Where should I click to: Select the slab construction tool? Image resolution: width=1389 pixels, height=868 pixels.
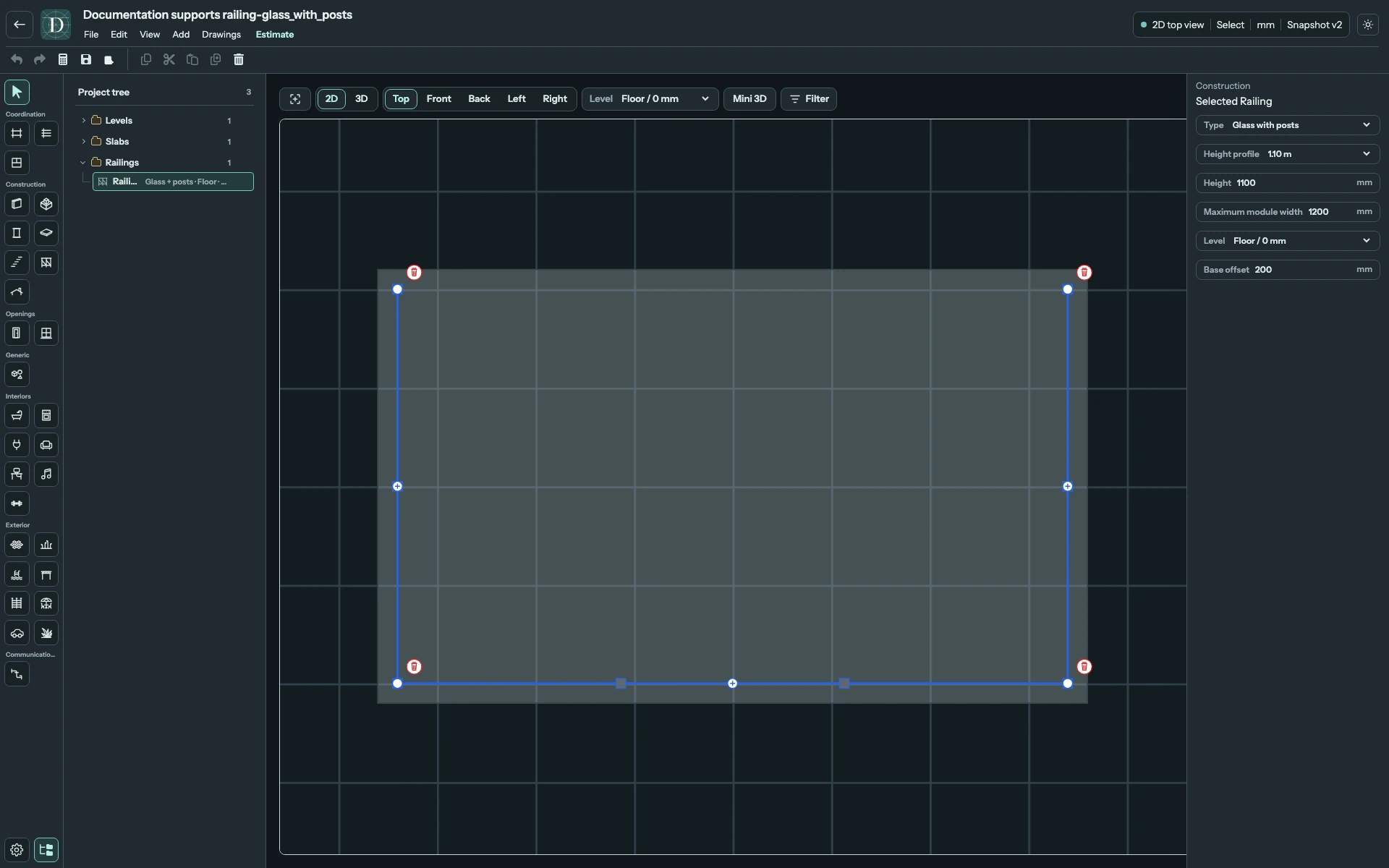pyautogui.click(x=46, y=233)
